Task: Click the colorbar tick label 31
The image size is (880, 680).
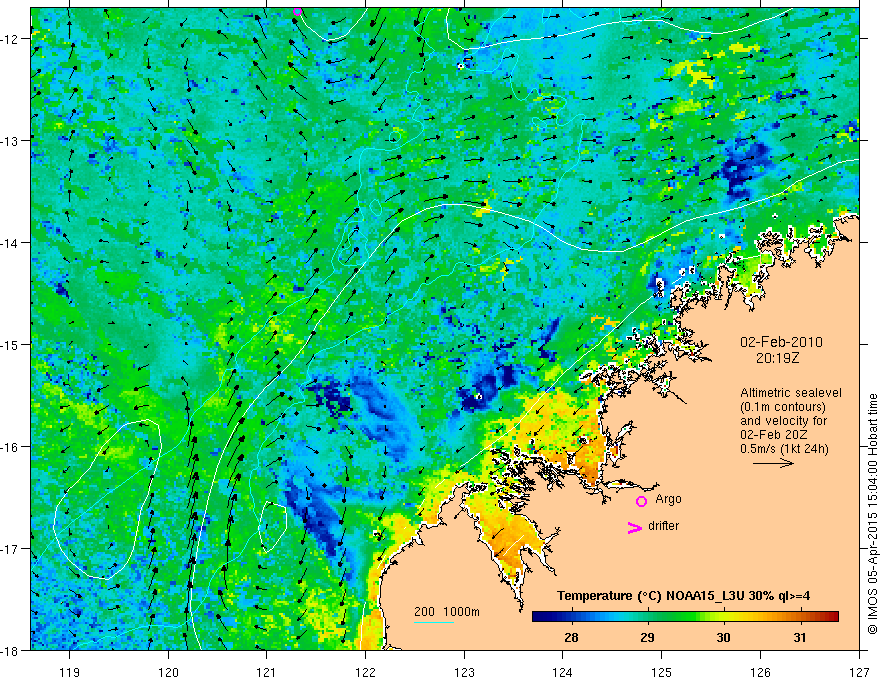Action: click(800, 638)
